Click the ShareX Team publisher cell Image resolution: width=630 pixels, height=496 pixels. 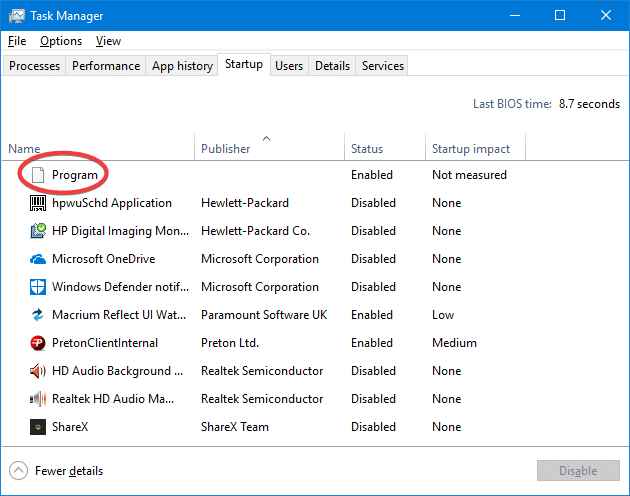point(235,427)
